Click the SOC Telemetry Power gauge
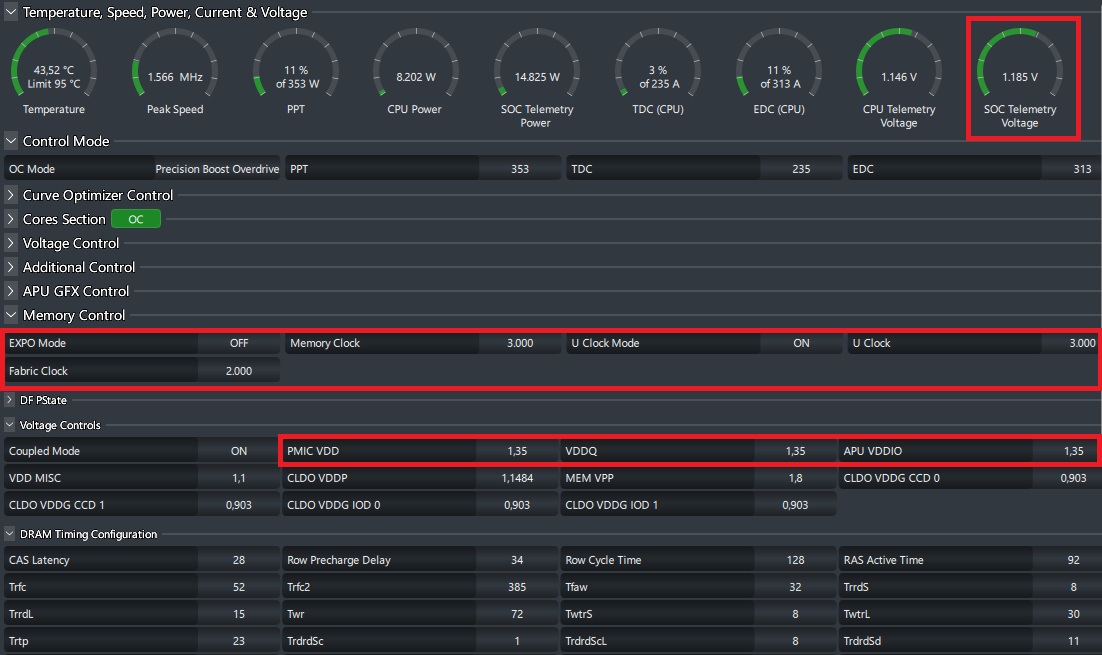This screenshot has width=1102, height=655. tap(537, 77)
